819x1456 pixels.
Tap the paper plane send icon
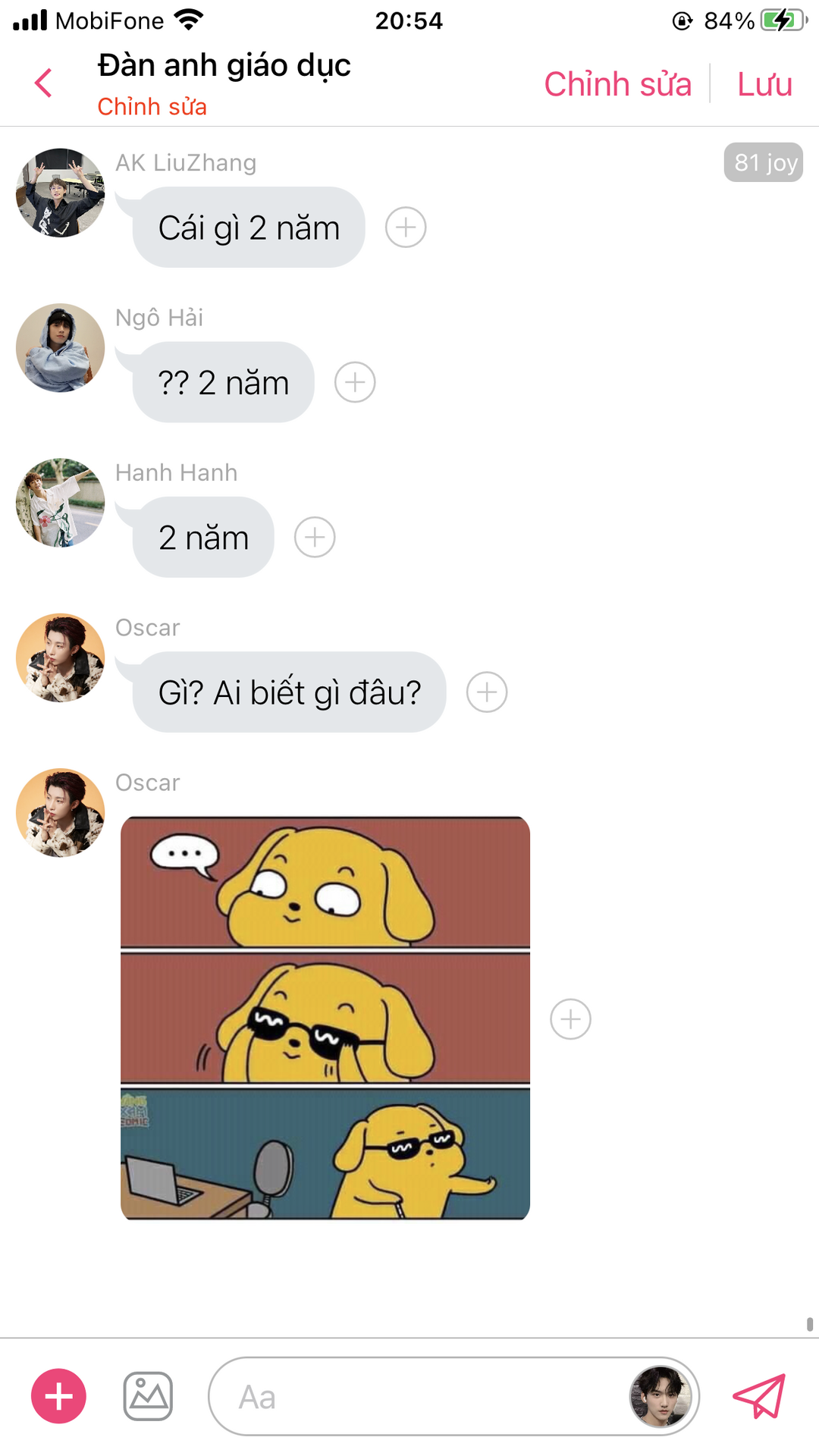(759, 1396)
